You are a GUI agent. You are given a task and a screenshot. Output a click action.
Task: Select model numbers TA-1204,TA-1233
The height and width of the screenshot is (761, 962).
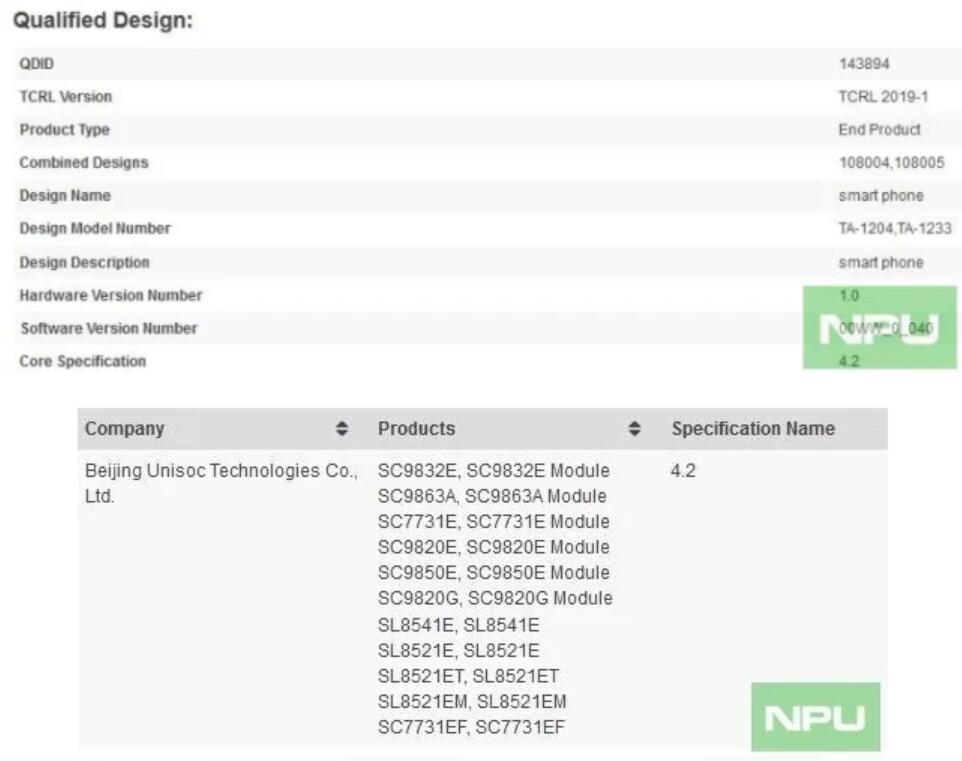pyautogui.click(x=895, y=228)
